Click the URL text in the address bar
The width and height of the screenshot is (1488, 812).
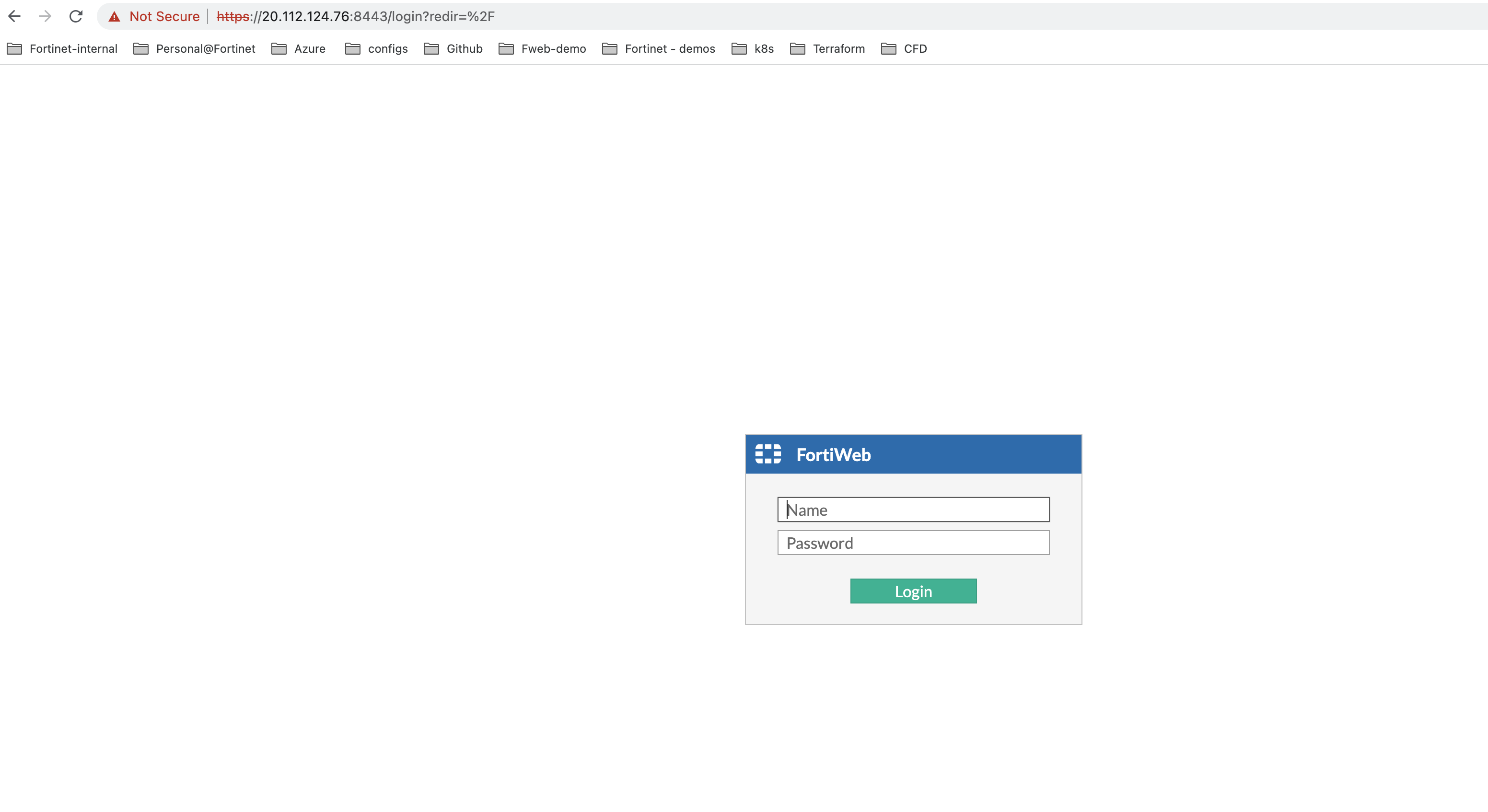click(356, 16)
